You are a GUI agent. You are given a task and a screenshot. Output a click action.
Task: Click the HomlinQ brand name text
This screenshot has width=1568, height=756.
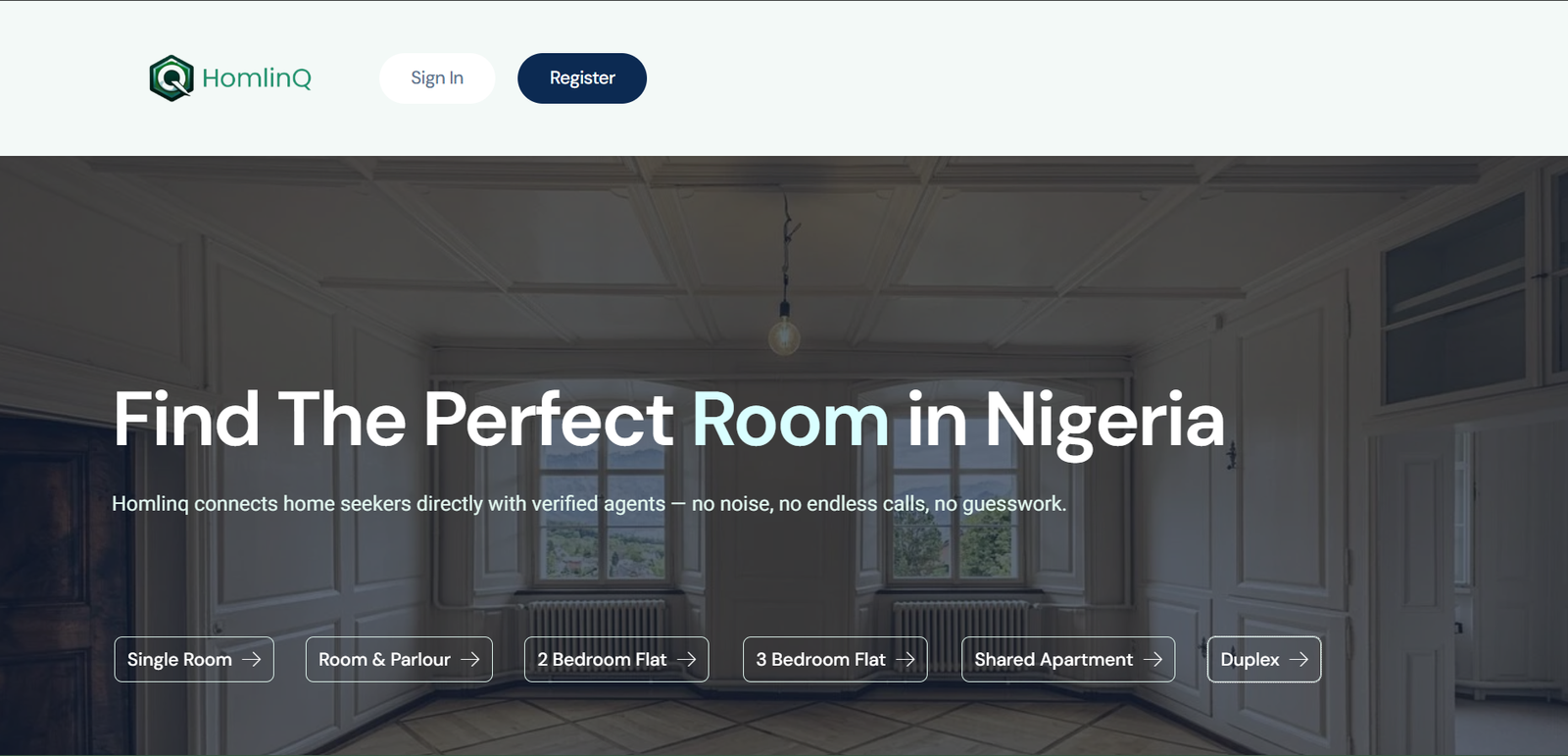[x=257, y=78]
